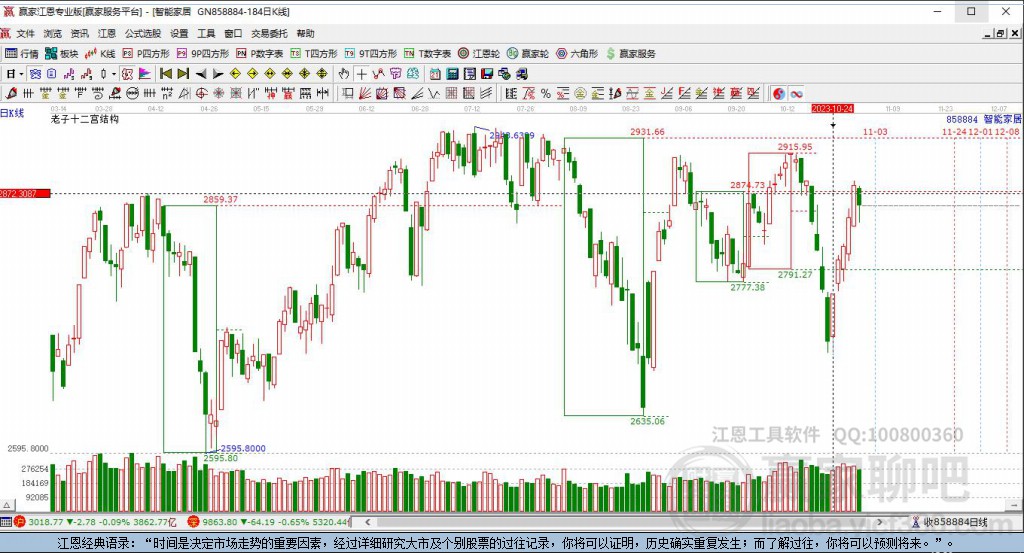
Task: Step chart right black arrow
Action: [218, 74]
